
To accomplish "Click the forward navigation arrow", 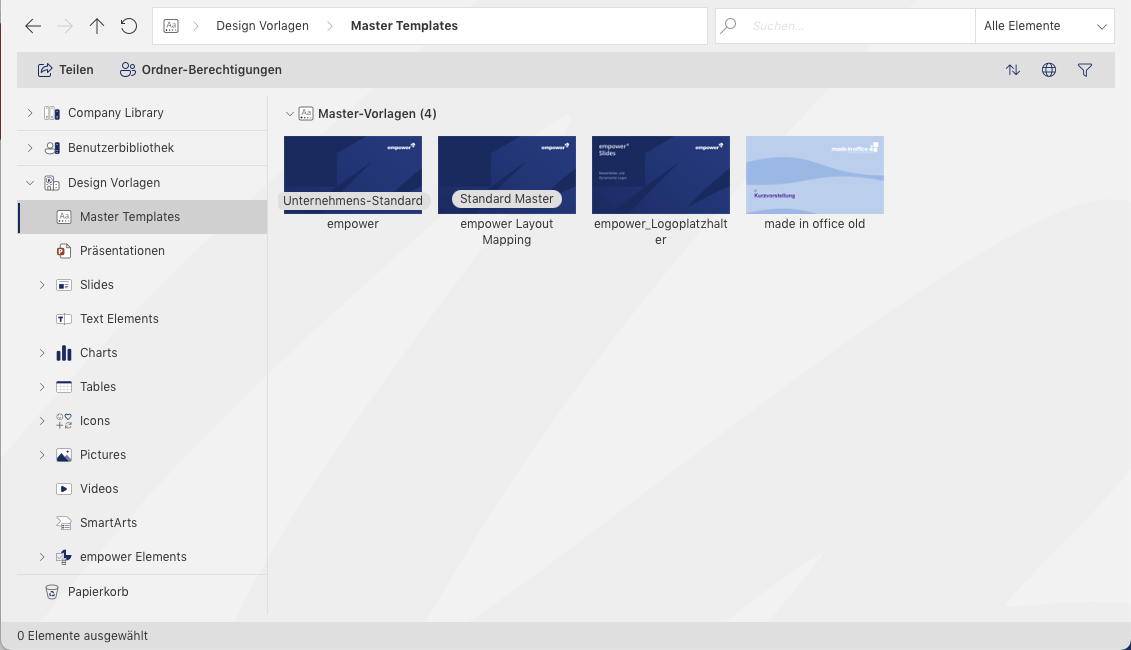I will (x=65, y=26).
